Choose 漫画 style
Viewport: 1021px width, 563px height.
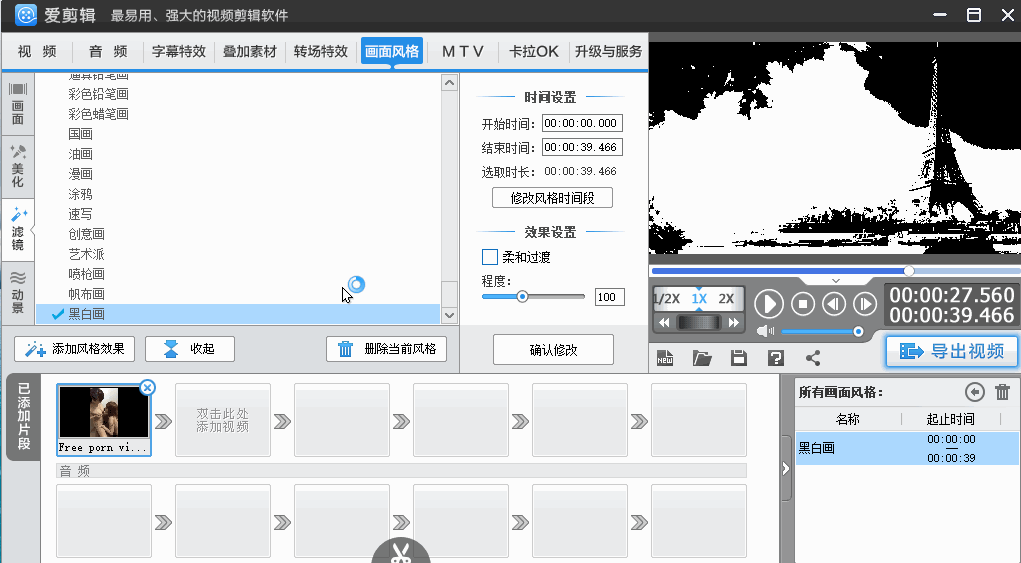click(81, 174)
